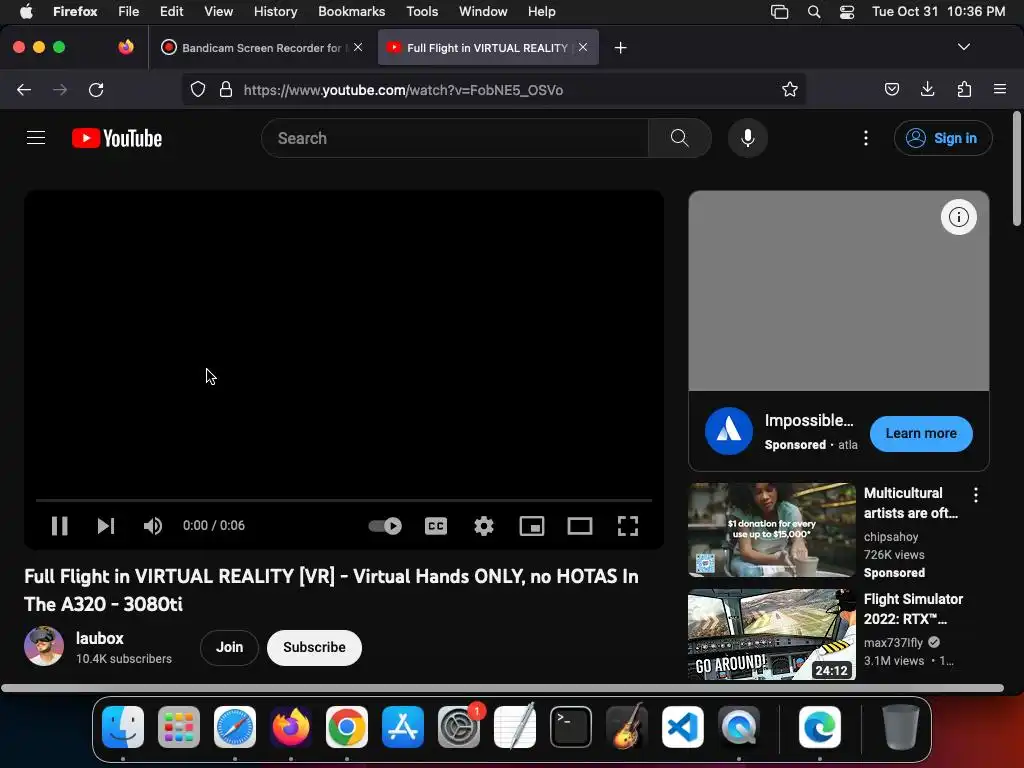Switch to theater mode

tap(579, 526)
